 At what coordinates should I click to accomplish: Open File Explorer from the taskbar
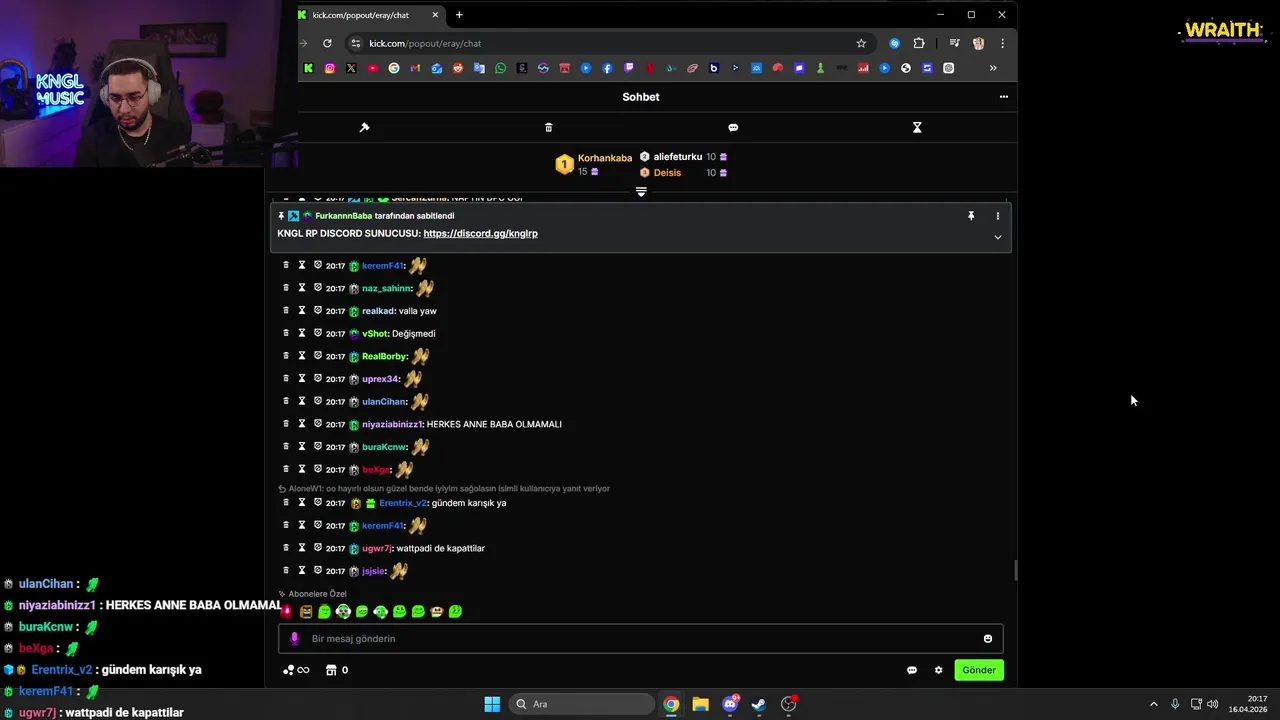700,704
